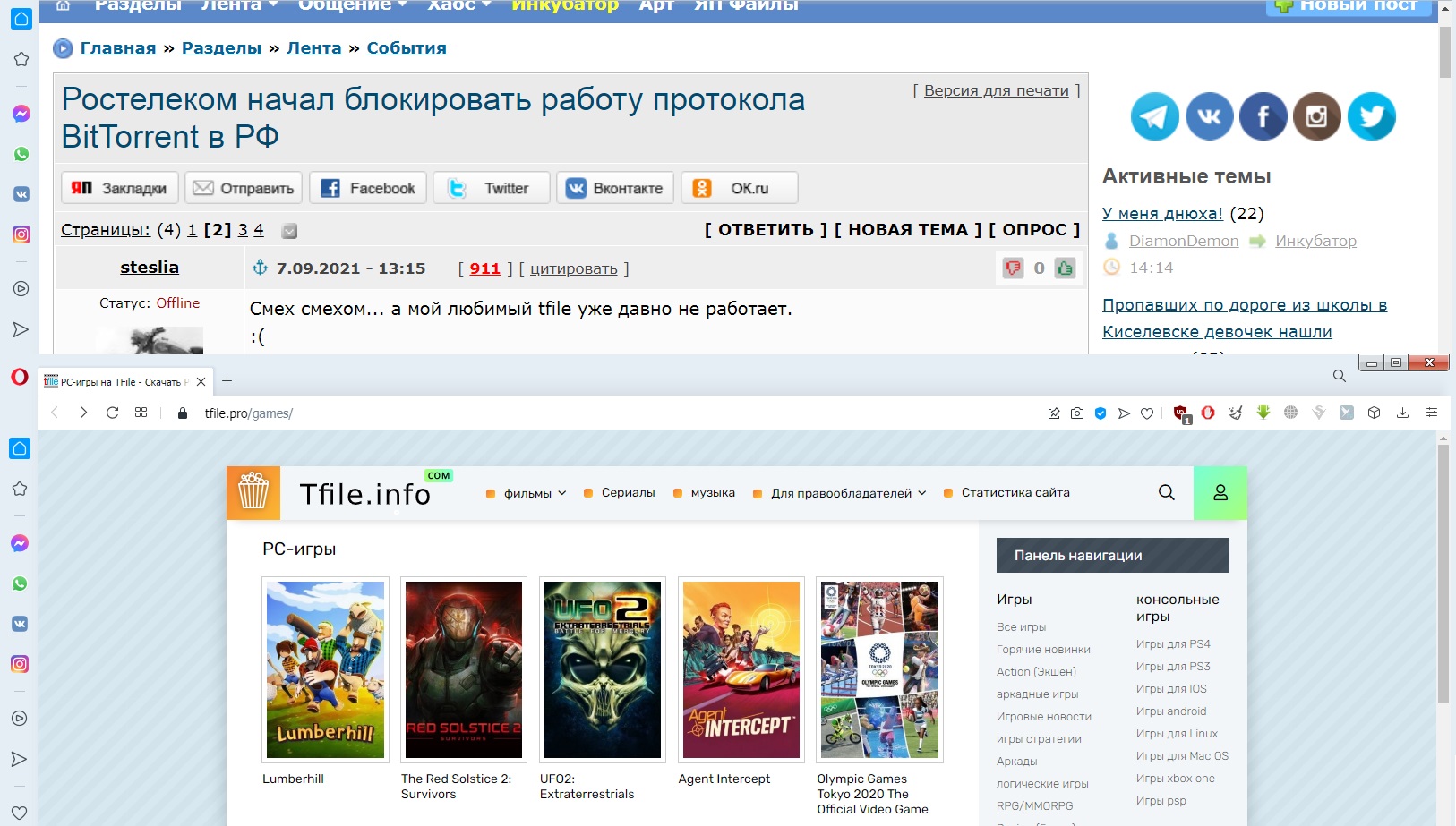The width and height of the screenshot is (1456, 826).
Task: Open the События breadcrumb link
Action: click(x=407, y=48)
